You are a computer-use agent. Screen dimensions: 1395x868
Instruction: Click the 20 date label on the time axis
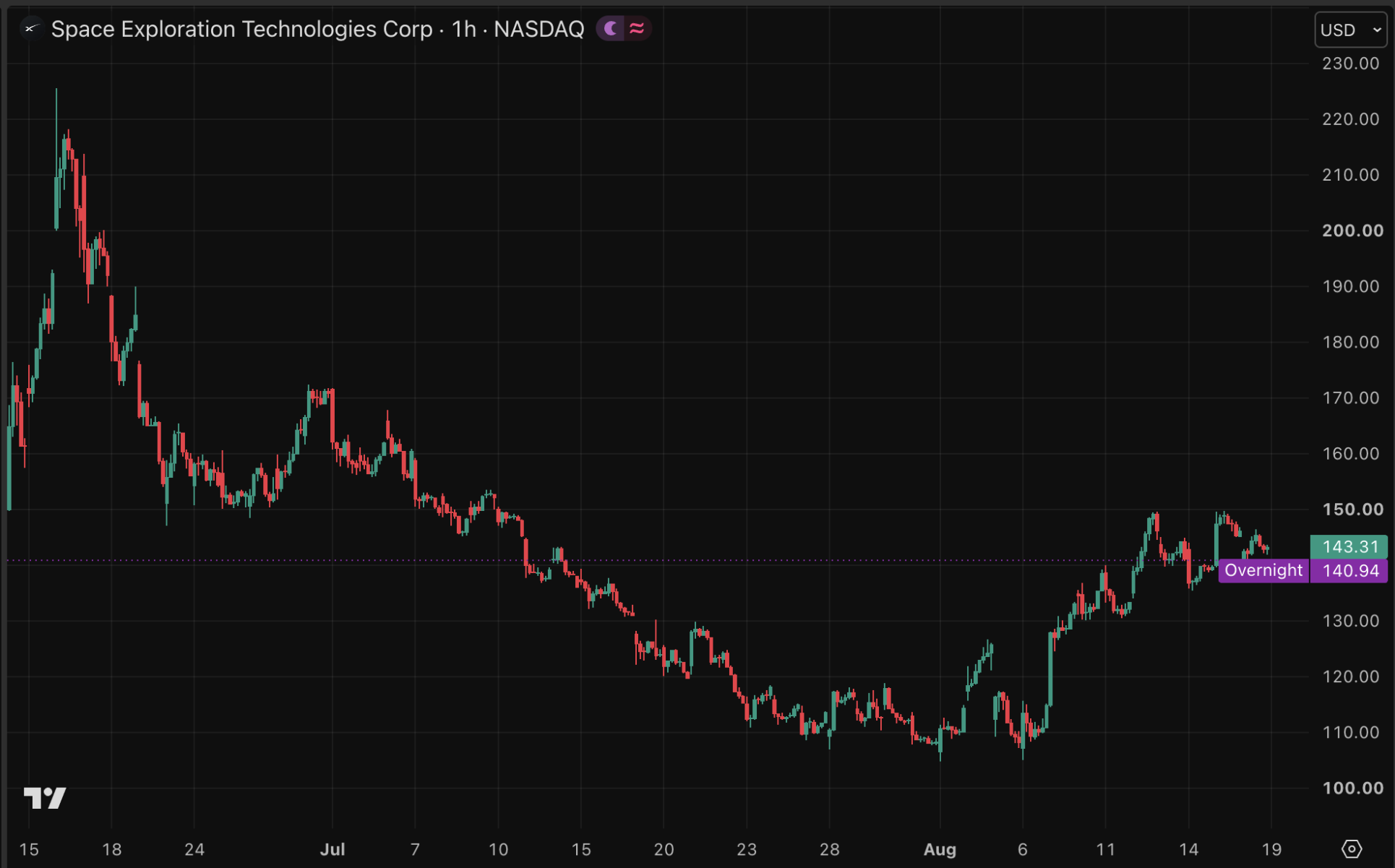coord(664,849)
